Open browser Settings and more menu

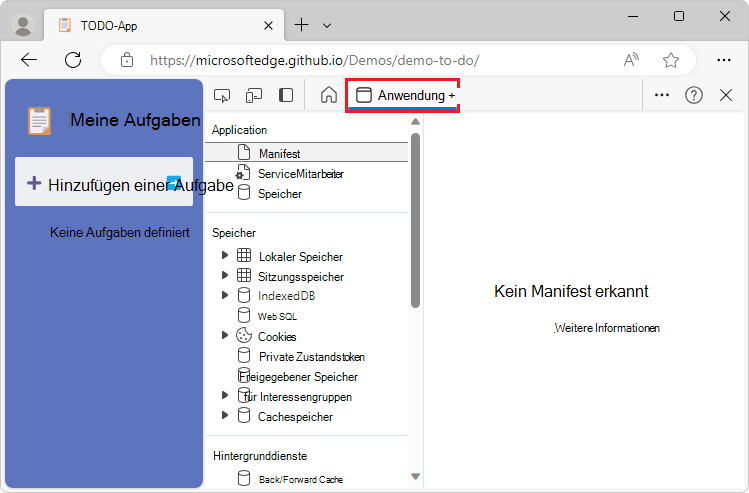tap(724, 60)
